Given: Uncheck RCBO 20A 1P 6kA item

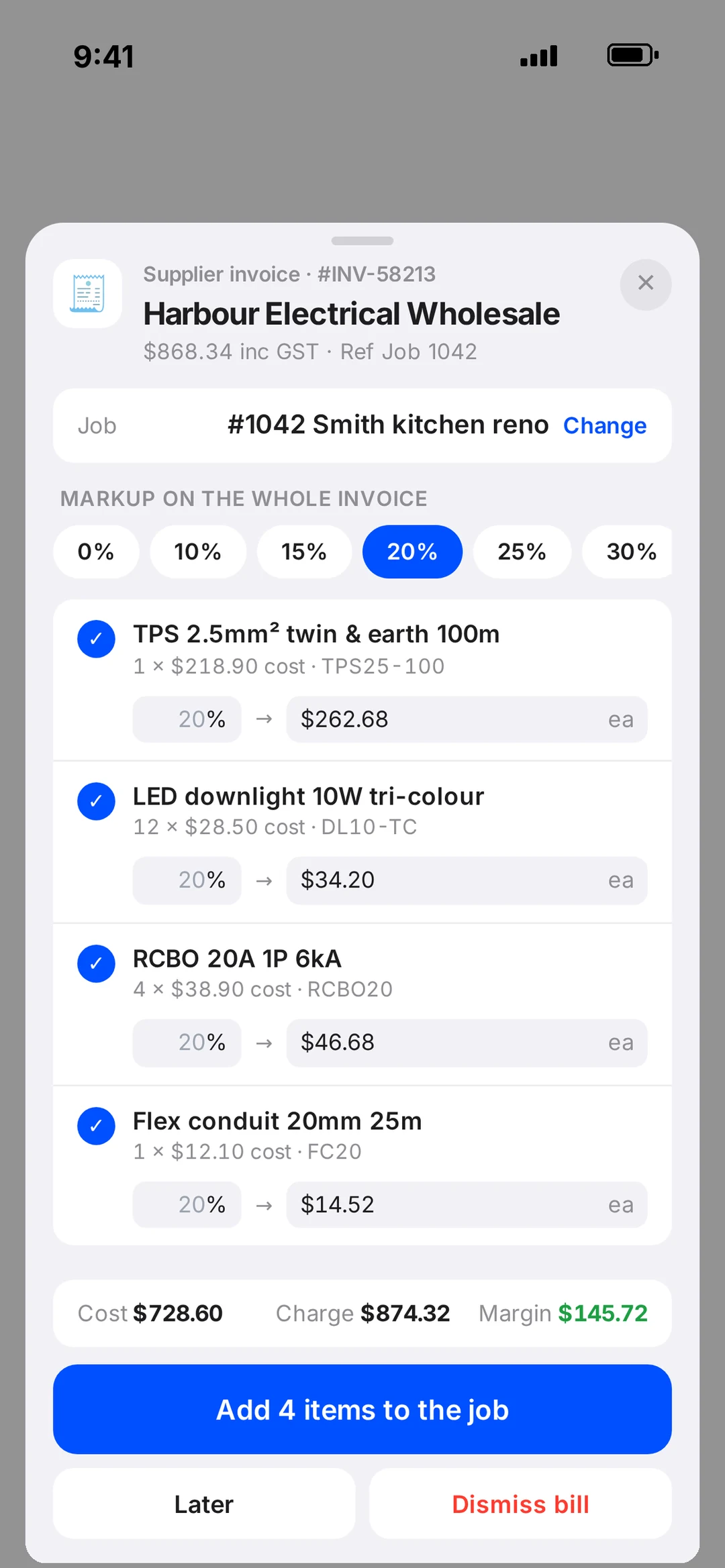Looking at the screenshot, I should (96, 963).
